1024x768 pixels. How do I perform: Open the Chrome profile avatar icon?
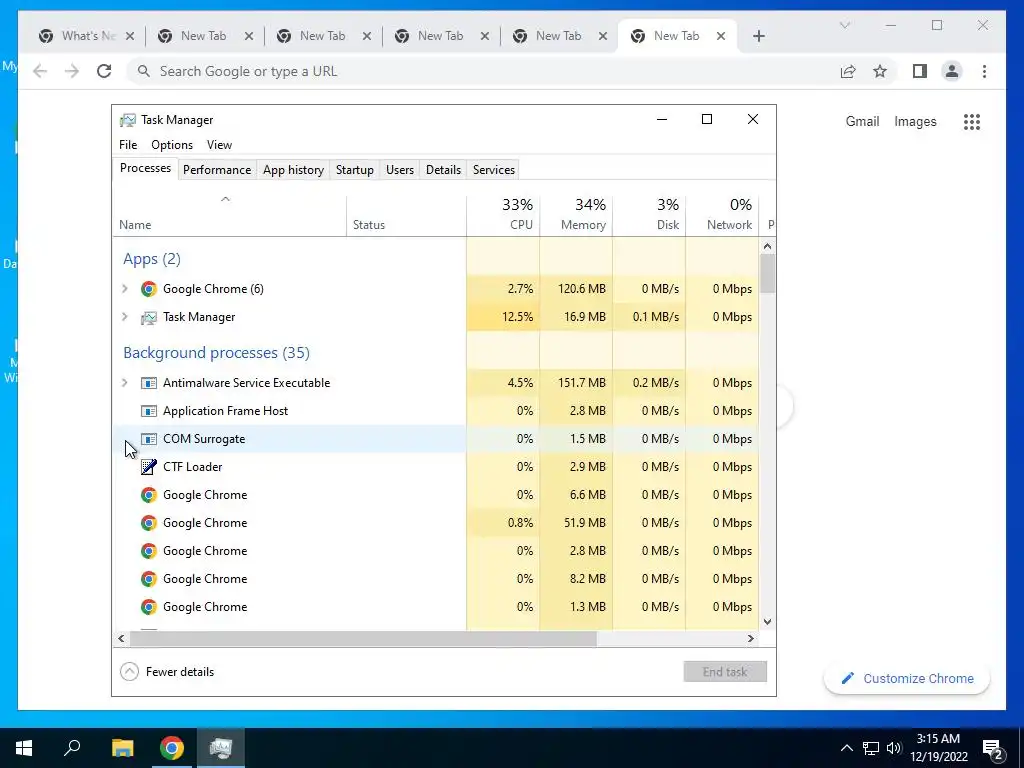(x=952, y=71)
